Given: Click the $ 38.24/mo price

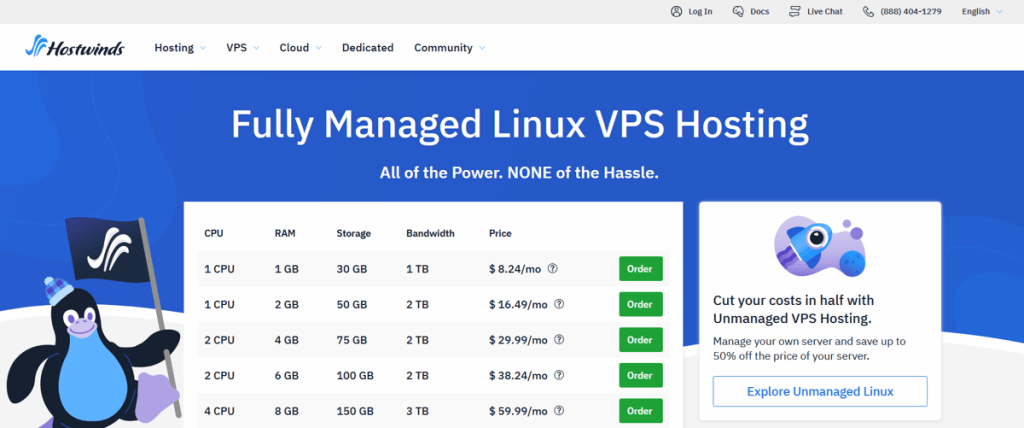Looking at the screenshot, I should [x=518, y=376].
